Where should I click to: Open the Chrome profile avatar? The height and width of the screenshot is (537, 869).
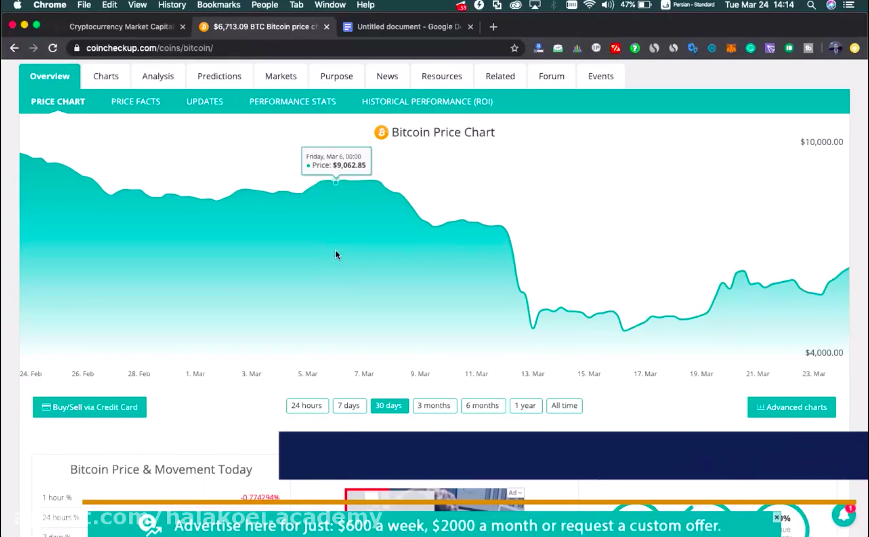click(x=835, y=48)
